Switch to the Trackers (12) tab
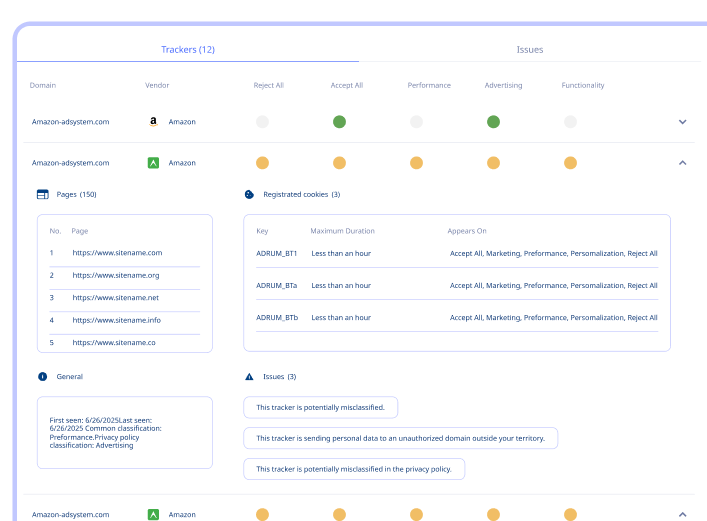Image resolution: width=707 pixels, height=521 pixels. (188, 49)
